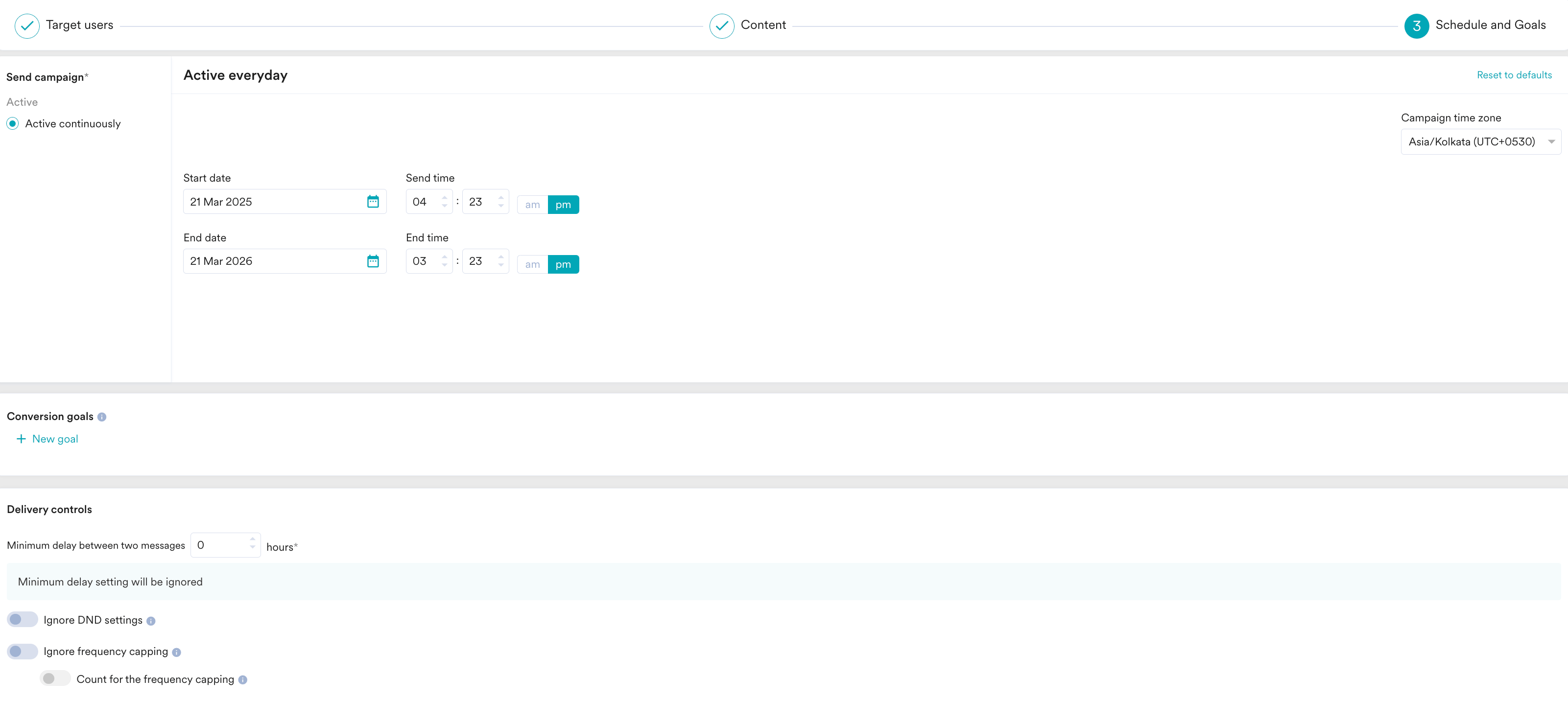Click the Delivery controls heading

point(49,509)
